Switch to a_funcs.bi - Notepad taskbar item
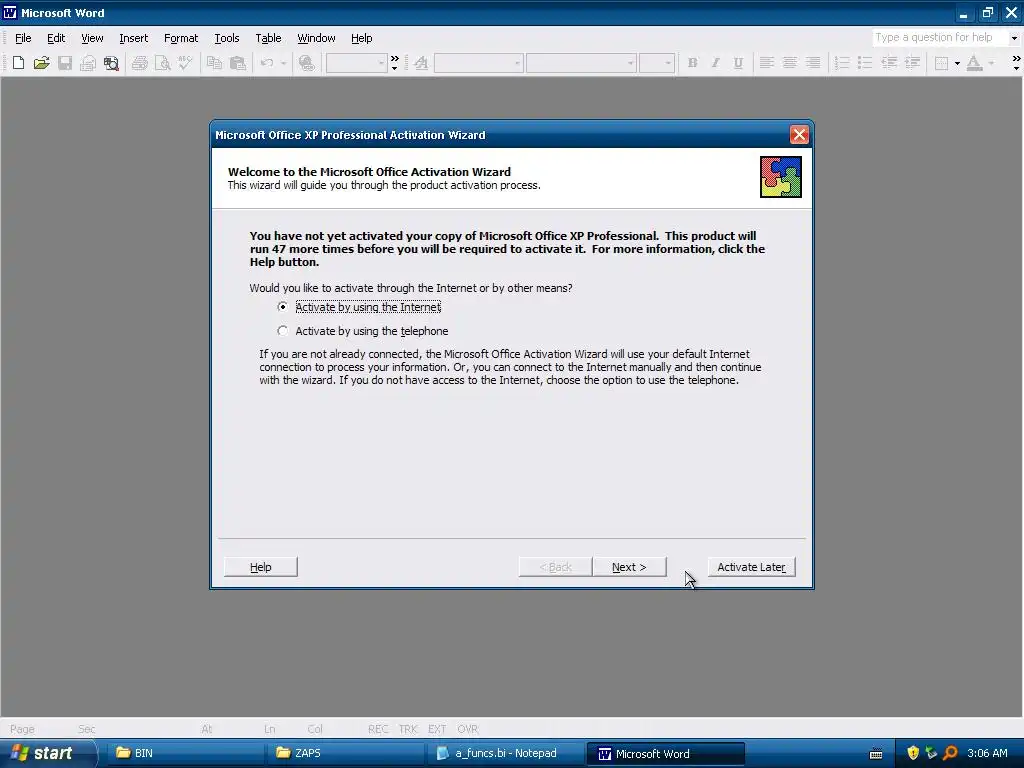Image resolution: width=1024 pixels, height=768 pixels. 505,753
